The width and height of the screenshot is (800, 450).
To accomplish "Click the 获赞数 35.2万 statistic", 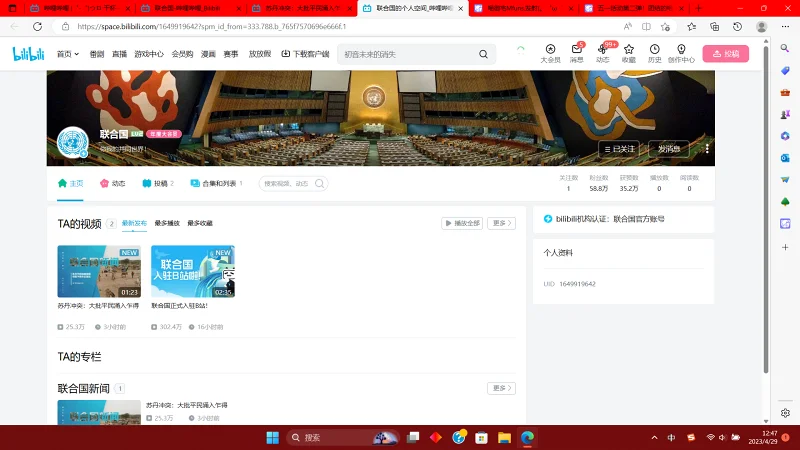I will (629, 183).
